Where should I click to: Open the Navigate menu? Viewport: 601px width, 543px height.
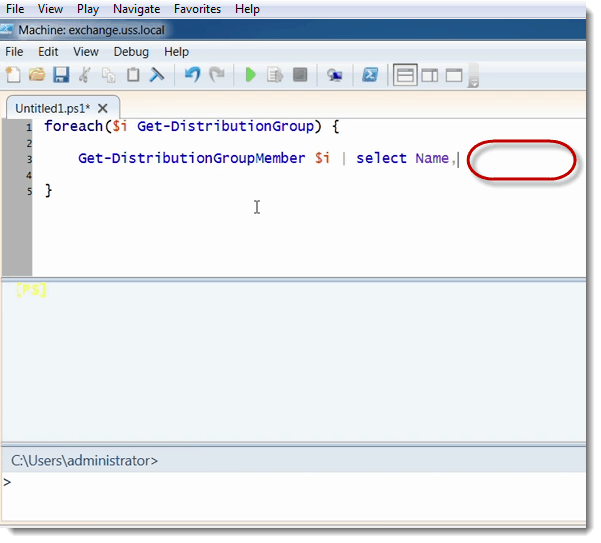136,9
